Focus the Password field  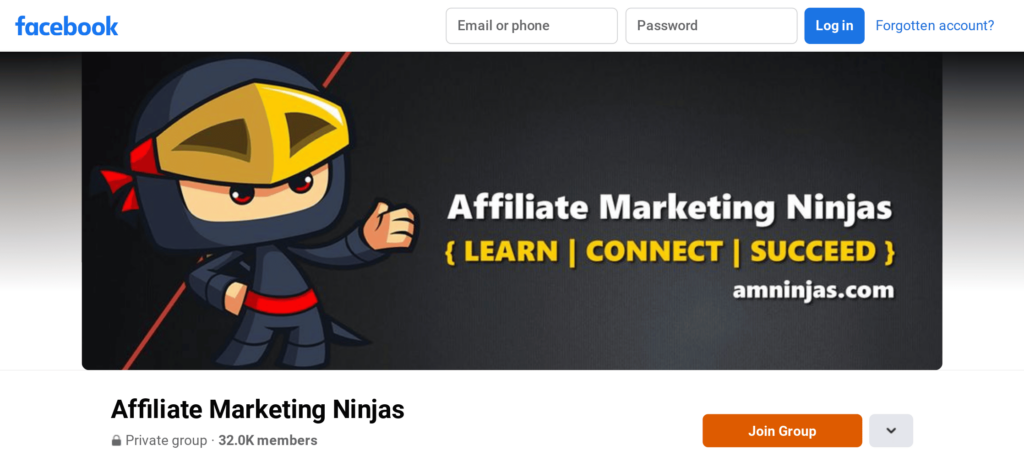tap(711, 26)
